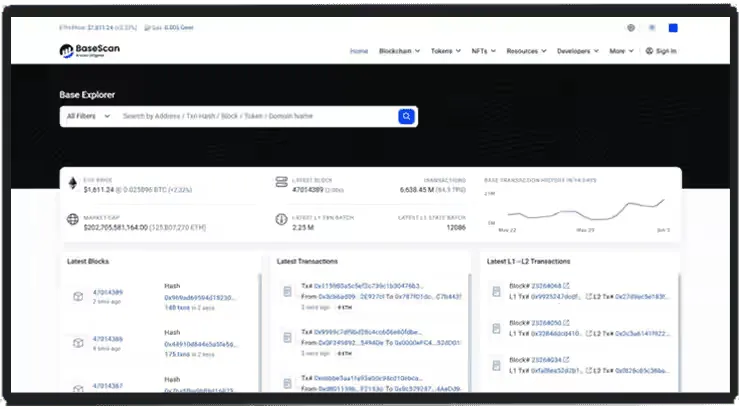Click the Latest Transactions panel scrollbar

coord(469,333)
